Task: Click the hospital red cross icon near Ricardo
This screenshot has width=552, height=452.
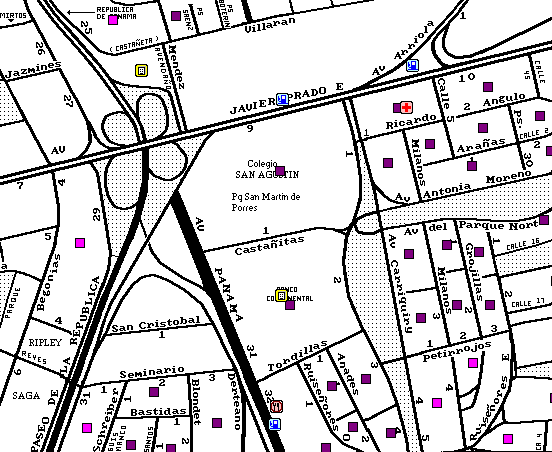Action: (x=407, y=107)
